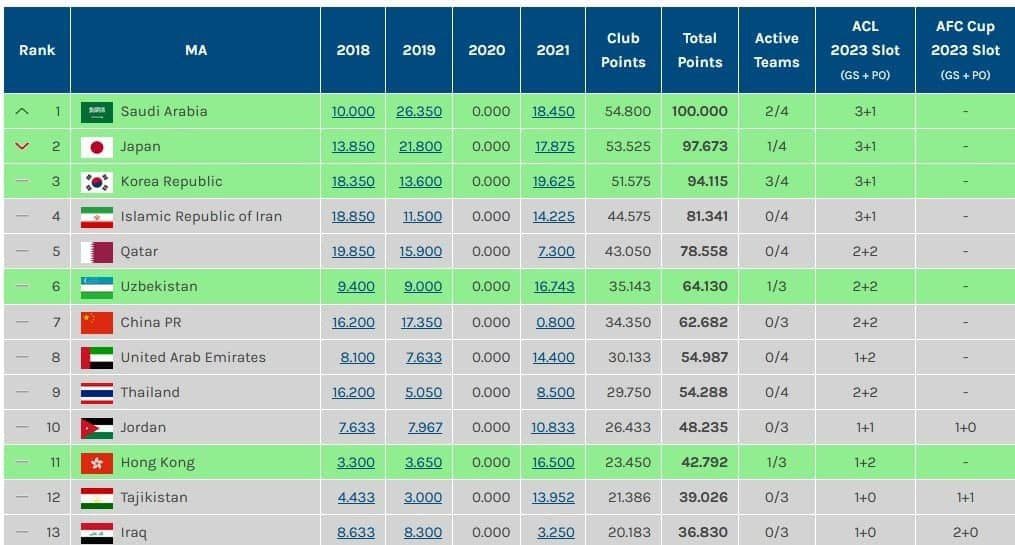Screen dimensions: 1015x545
Task: Click the Club Points column header
Action: pos(623,50)
